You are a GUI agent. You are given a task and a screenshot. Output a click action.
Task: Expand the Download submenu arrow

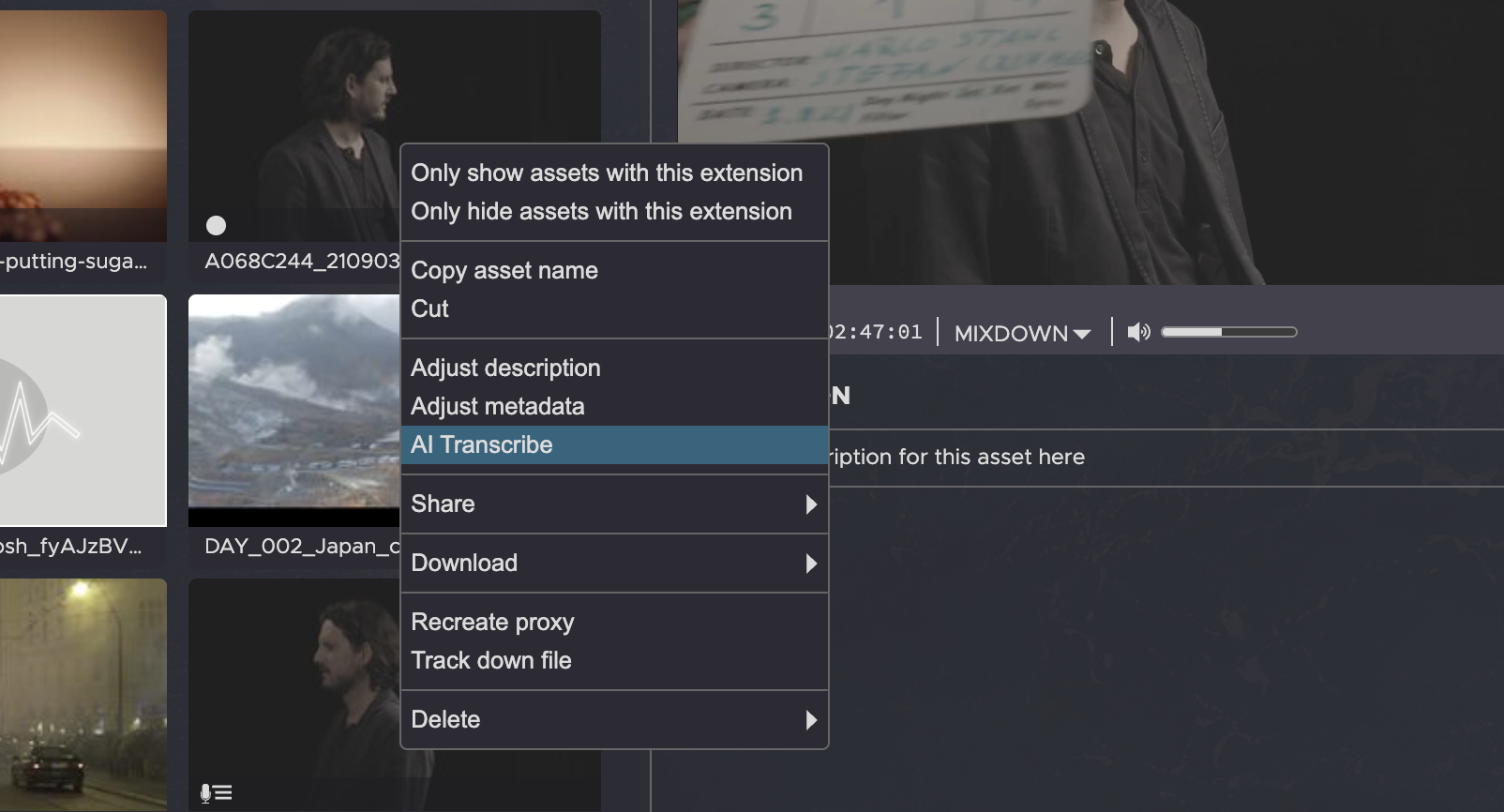(811, 564)
